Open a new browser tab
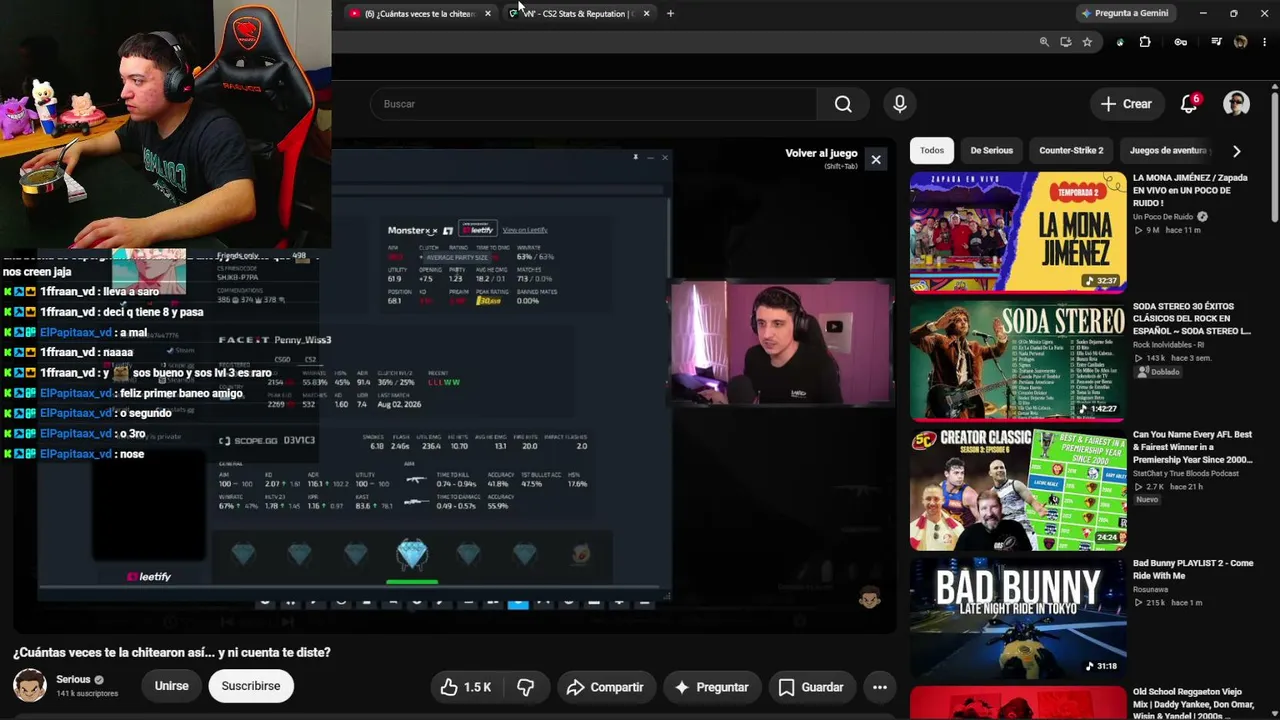The width and height of the screenshot is (1280, 720). [x=670, y=13]
